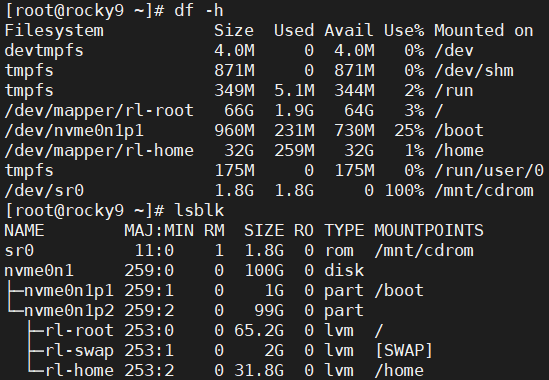
Task: Click the 'nvme0n1' disk row name
Action: pyautogui.click(x=39, y=270)
